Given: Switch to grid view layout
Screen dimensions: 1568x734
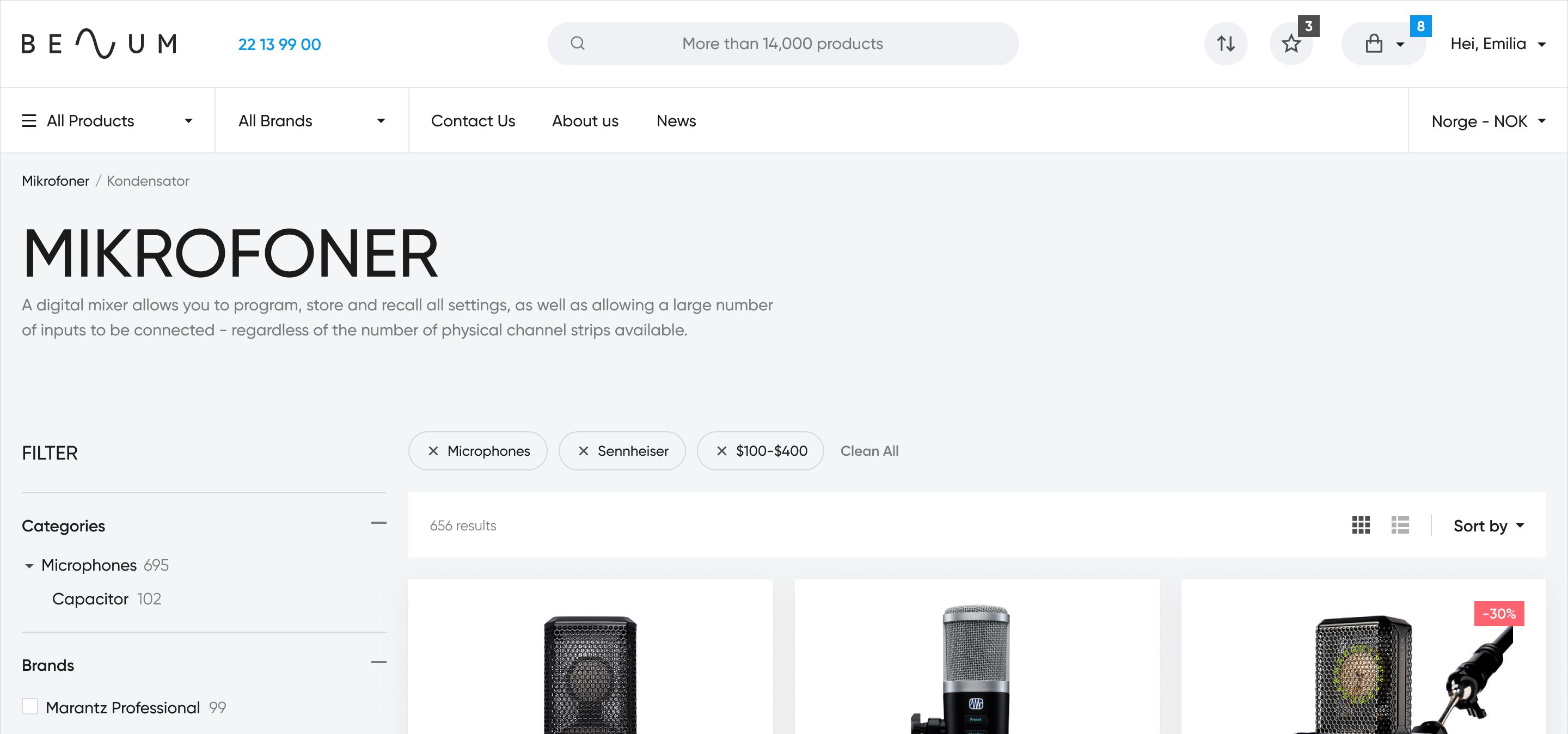Looking at the screenshot, I should [x=1361, y=525].
